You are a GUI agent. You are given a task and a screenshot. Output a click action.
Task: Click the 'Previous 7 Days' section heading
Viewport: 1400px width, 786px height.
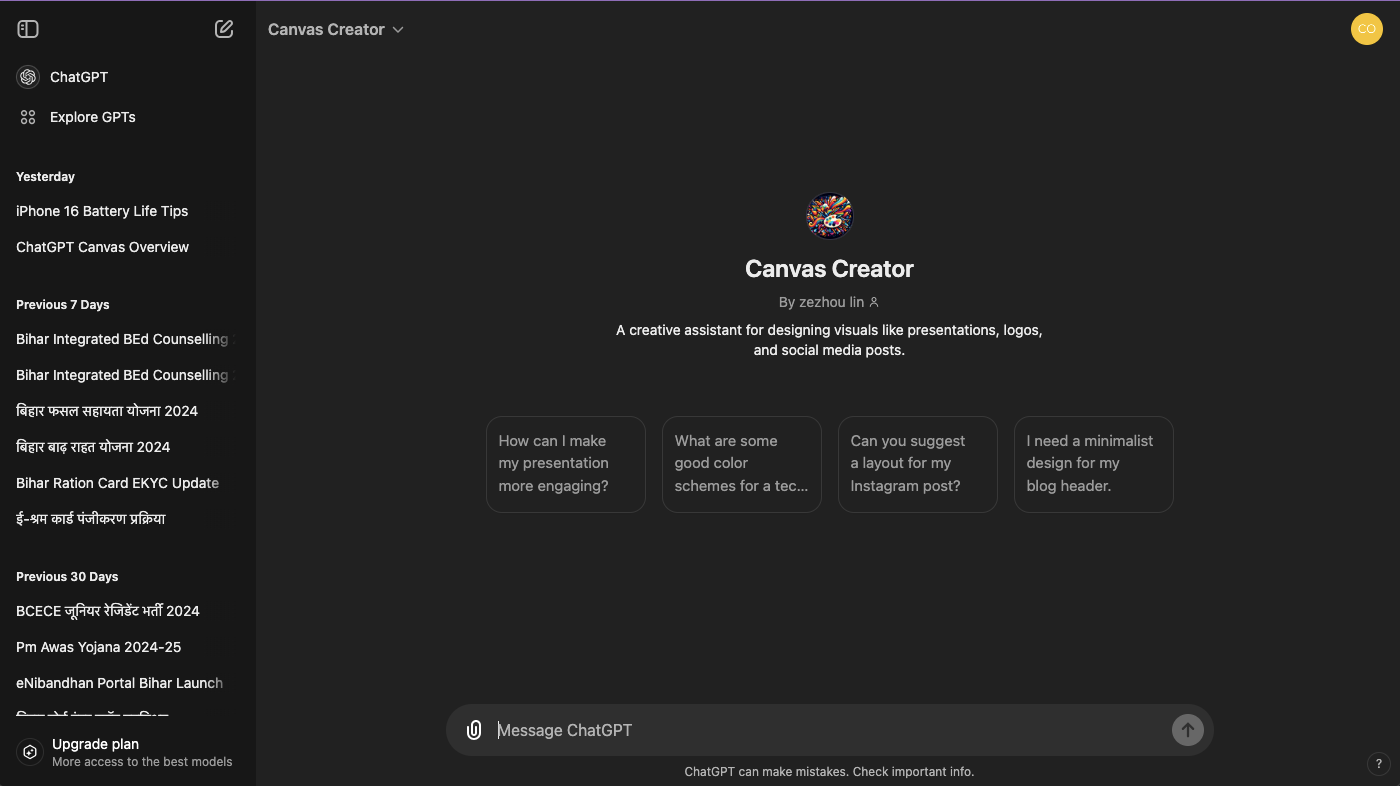(63, 305)
